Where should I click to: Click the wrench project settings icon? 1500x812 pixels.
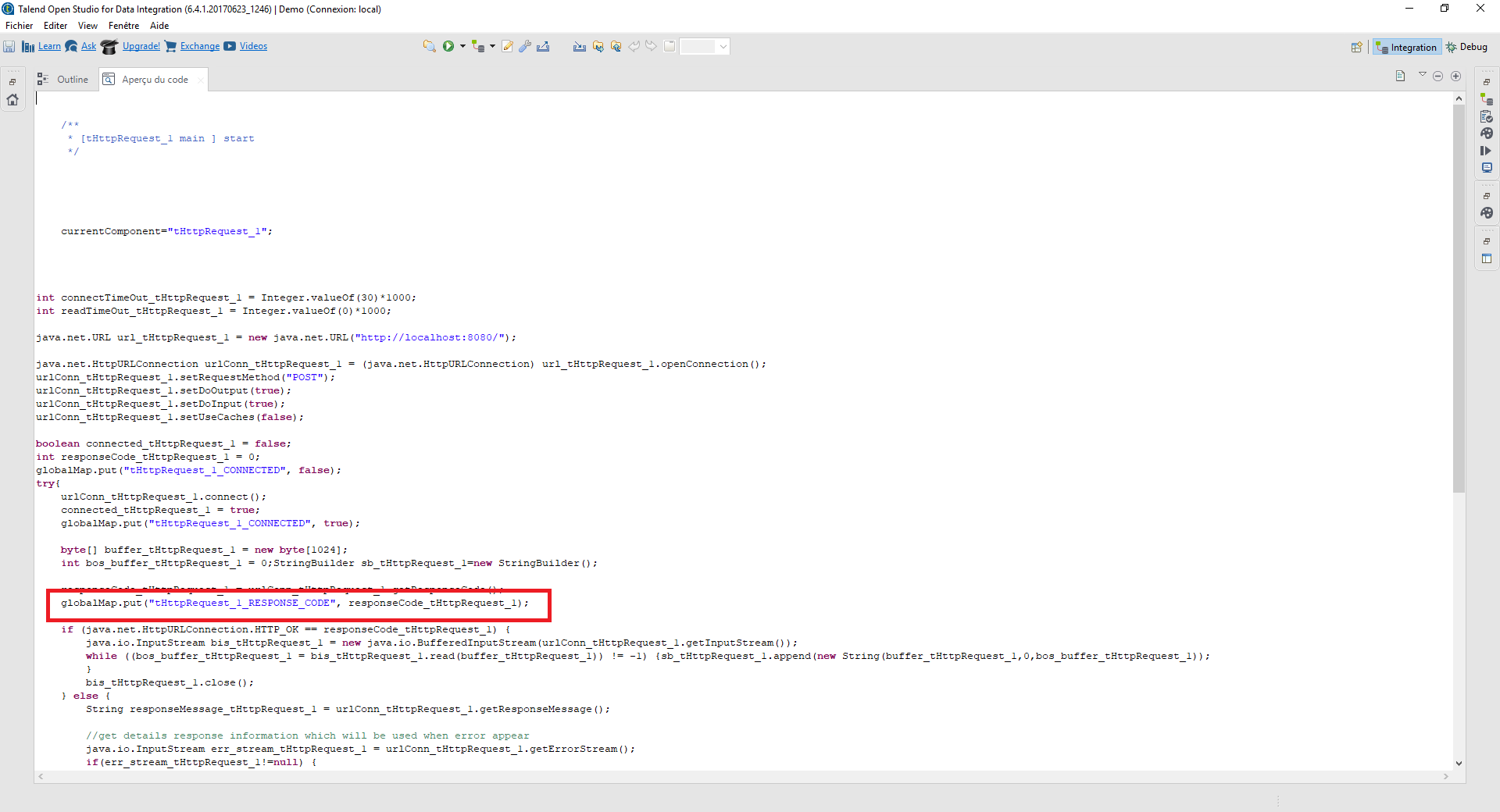point(525,46)
